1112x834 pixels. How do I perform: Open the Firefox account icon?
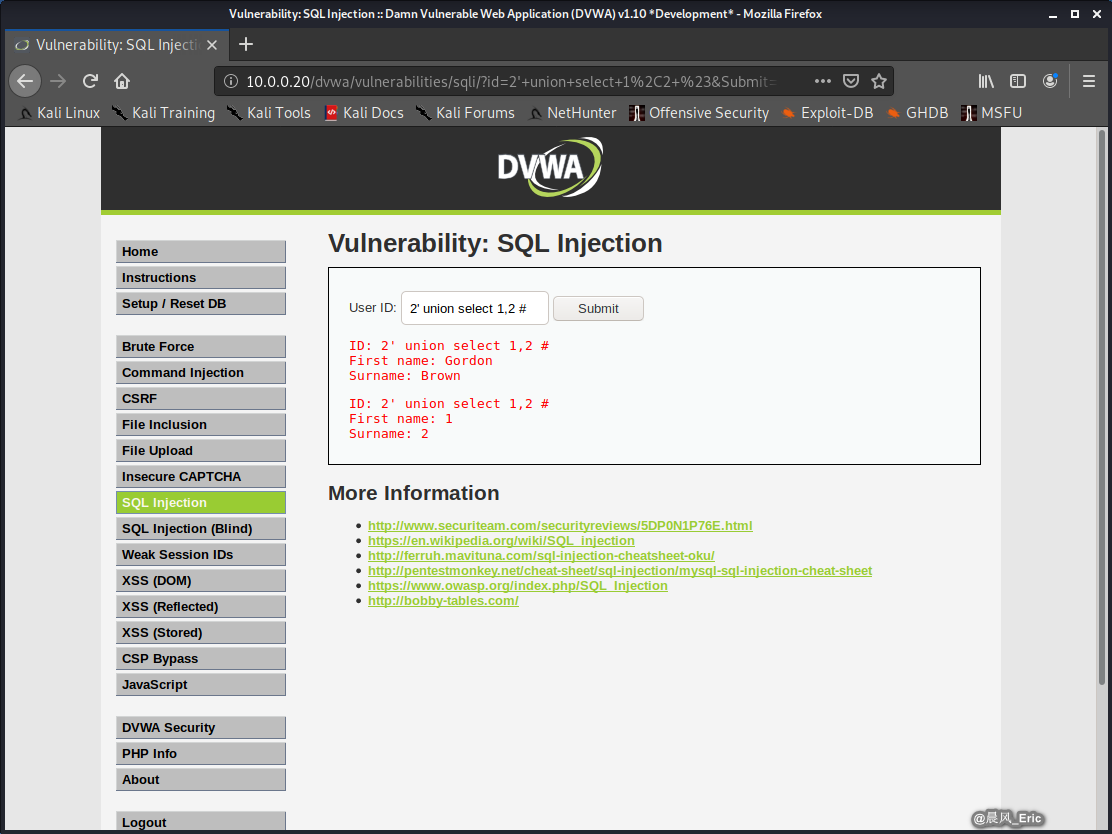1050,82
